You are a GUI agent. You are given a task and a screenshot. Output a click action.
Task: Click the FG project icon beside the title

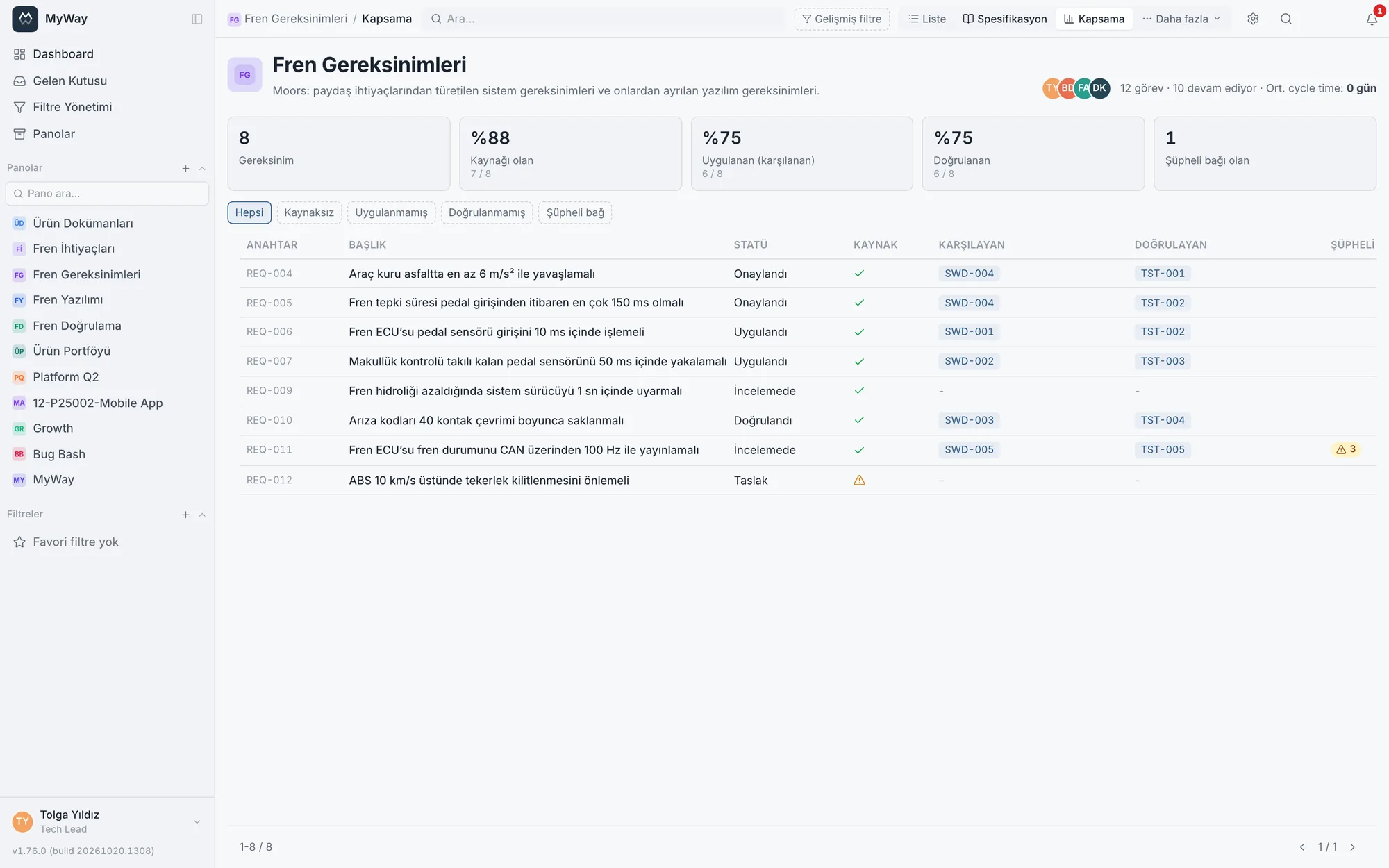244,75
